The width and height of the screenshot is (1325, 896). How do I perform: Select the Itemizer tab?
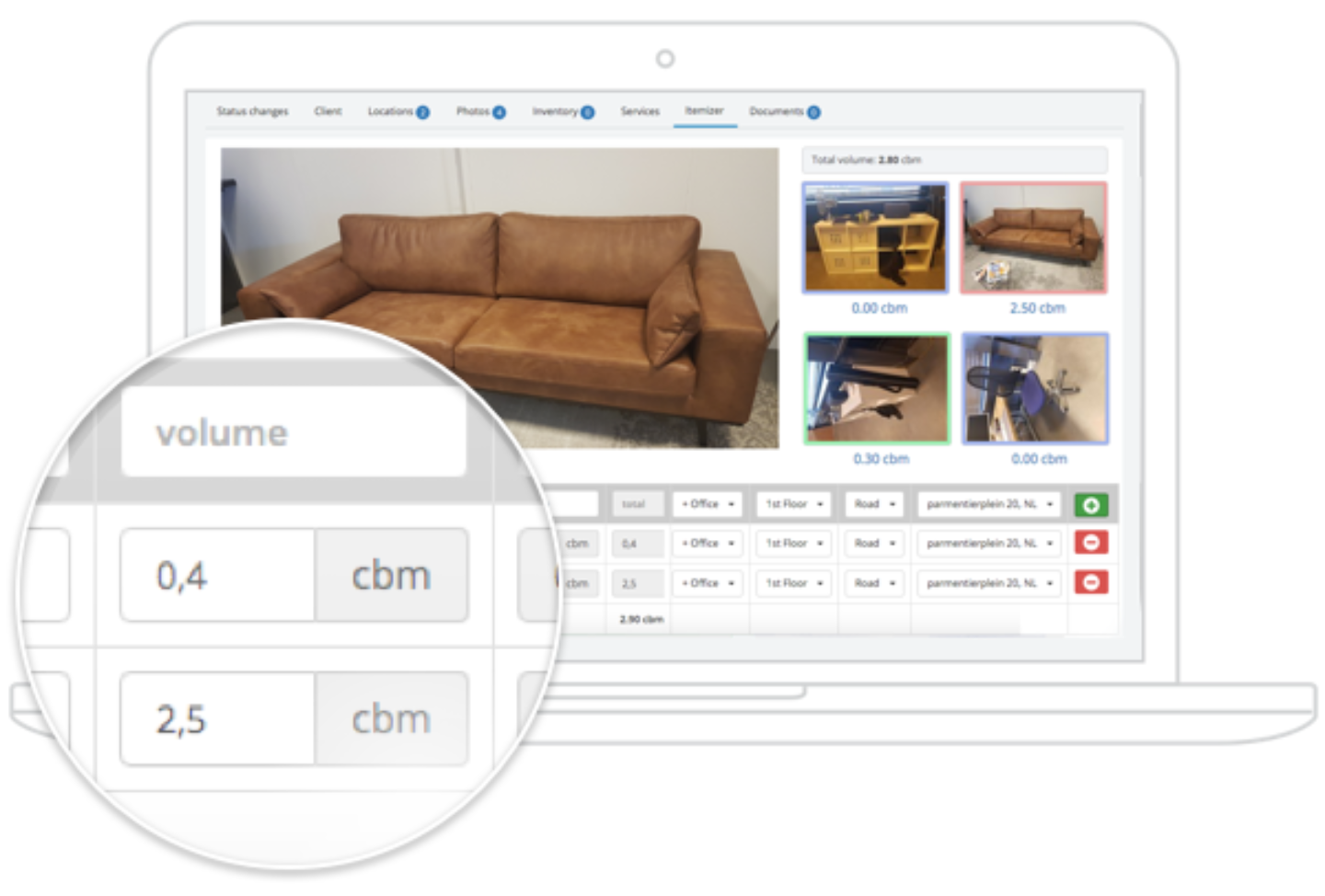pyautogui.click(x=704, y=110)
